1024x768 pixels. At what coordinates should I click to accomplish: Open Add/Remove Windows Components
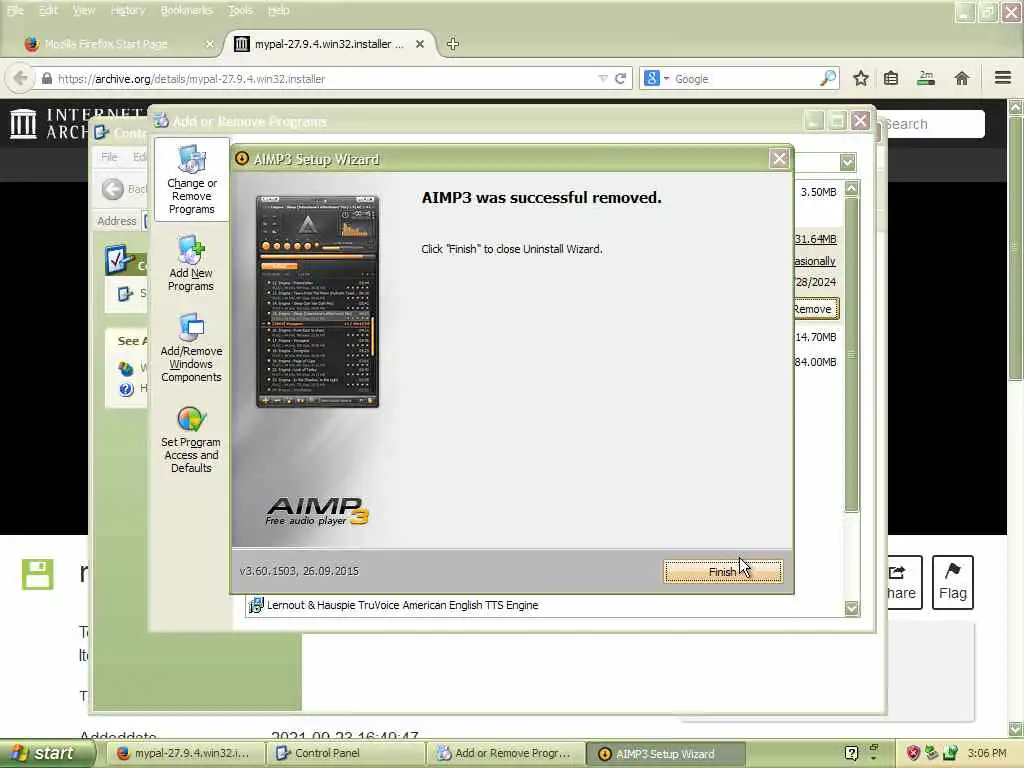(191, 347)
